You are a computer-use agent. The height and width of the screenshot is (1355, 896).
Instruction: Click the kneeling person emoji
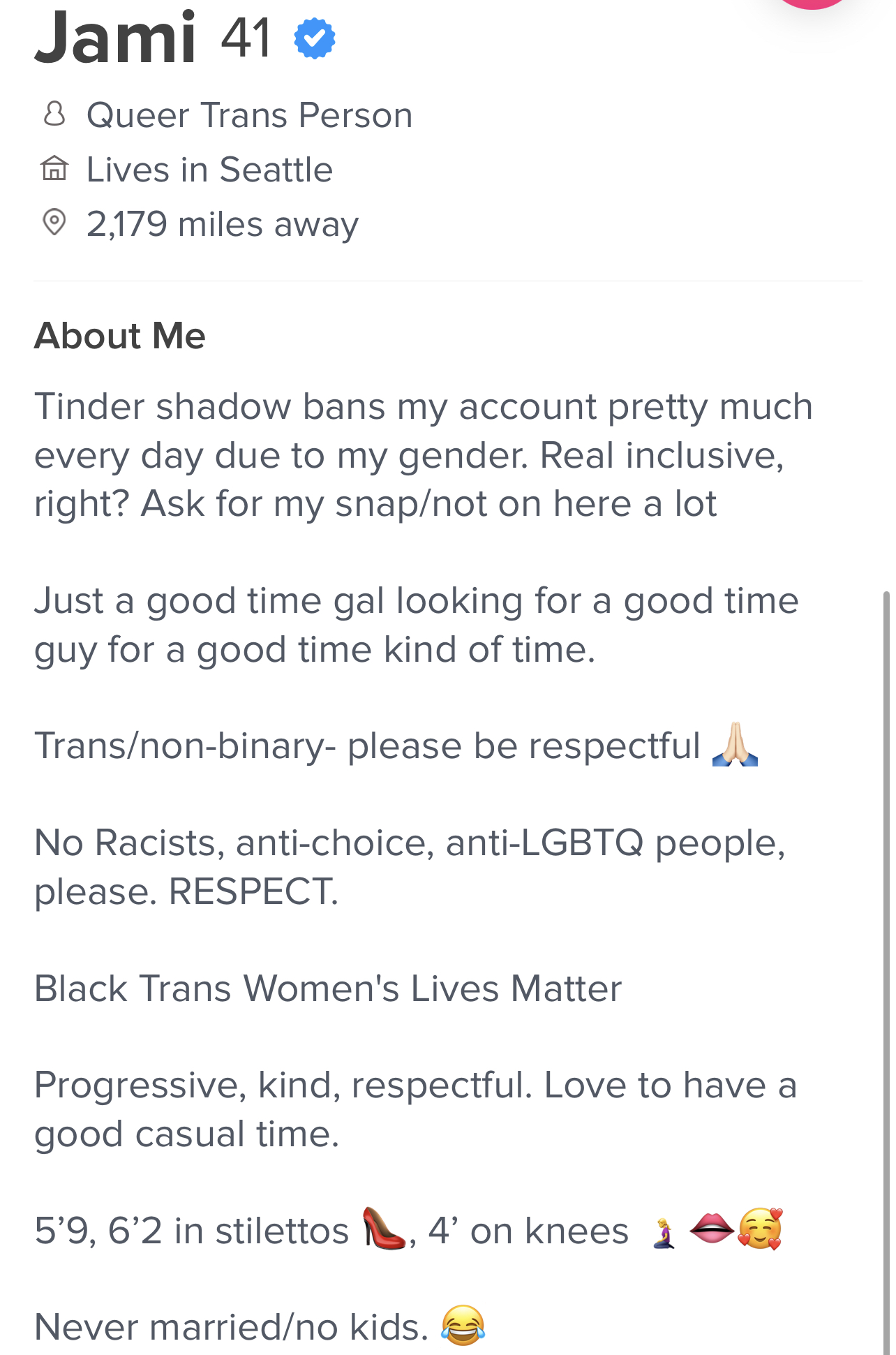(x=664, y=1234)
